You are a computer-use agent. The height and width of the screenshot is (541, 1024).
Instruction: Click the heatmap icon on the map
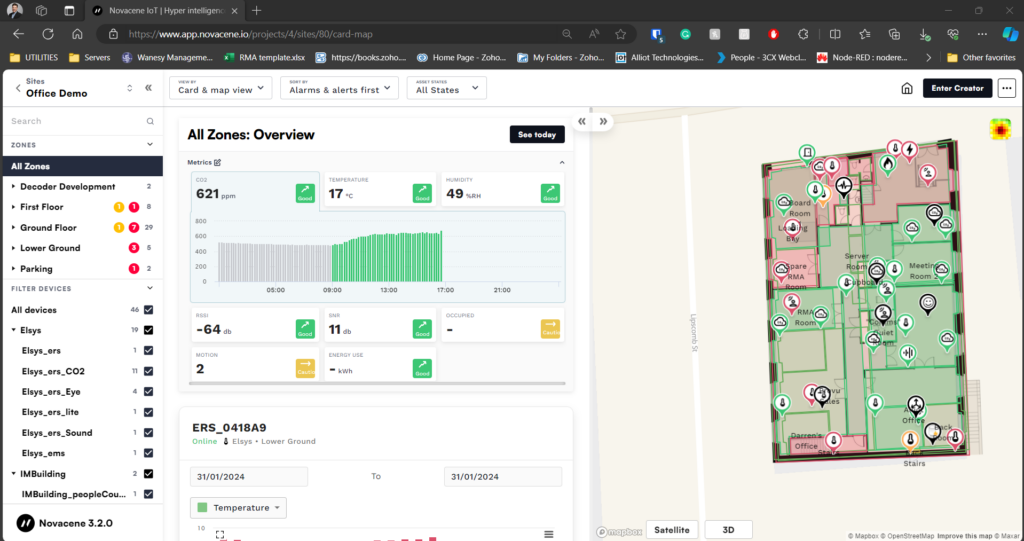click(x=999, y=128)
